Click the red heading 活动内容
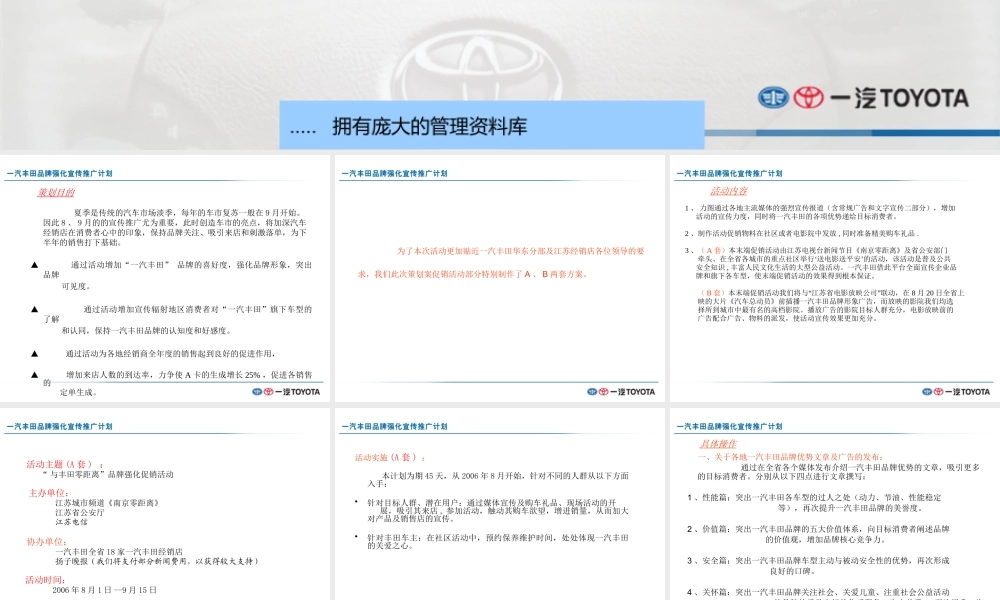The height and width of the screenshot is (600, 1000). (x=729, y=191)
